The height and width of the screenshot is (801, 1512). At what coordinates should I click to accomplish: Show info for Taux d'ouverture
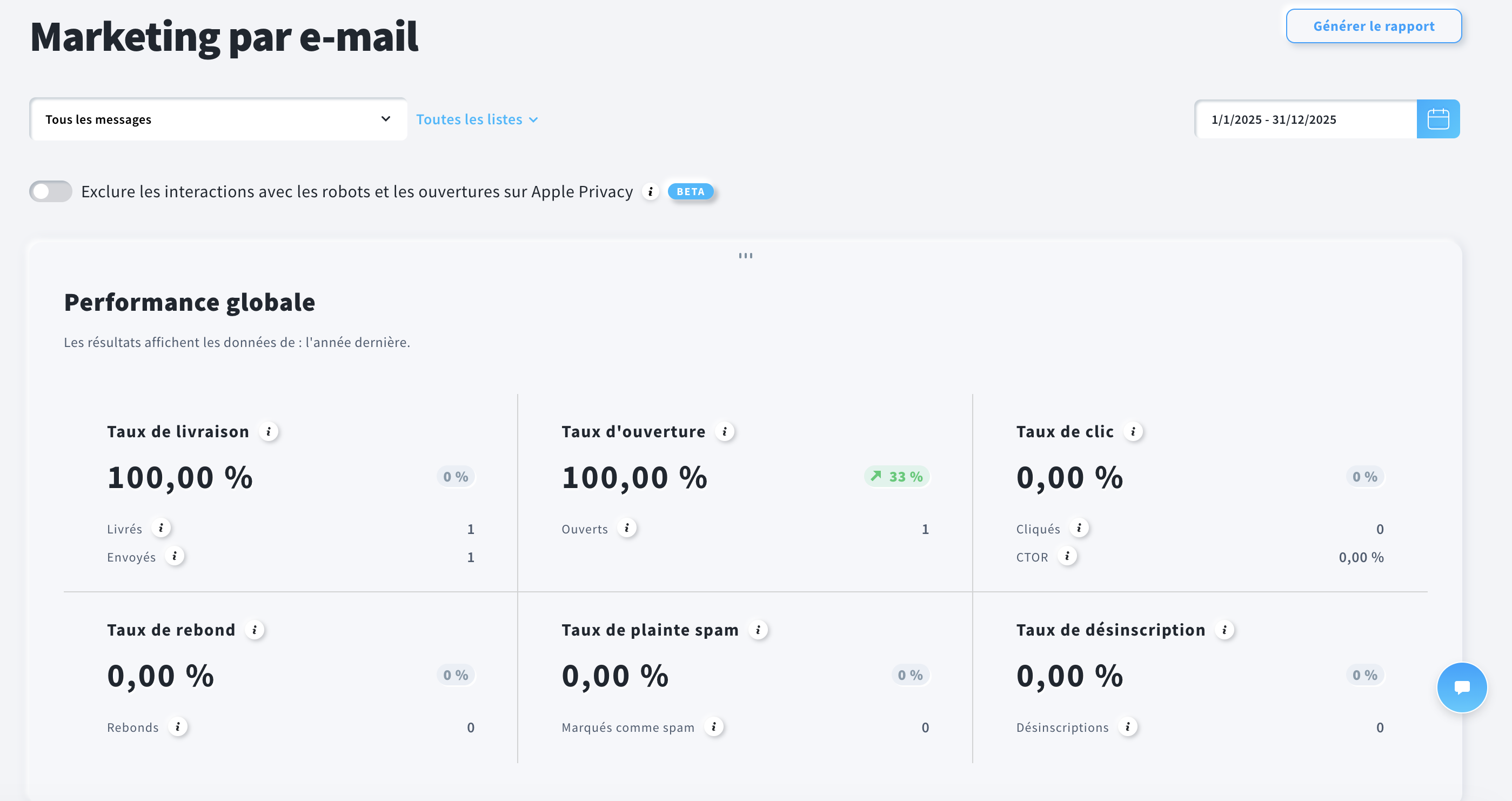(x=725, y=432)
